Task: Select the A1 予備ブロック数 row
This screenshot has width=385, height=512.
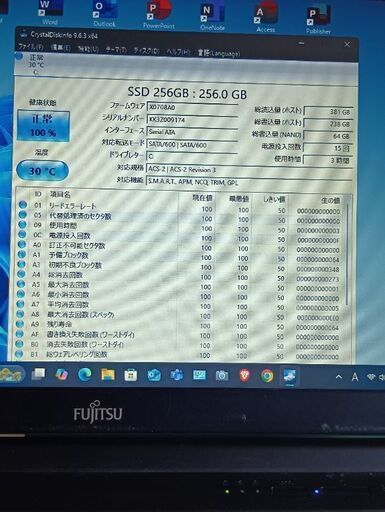Action: pos(180,256)
